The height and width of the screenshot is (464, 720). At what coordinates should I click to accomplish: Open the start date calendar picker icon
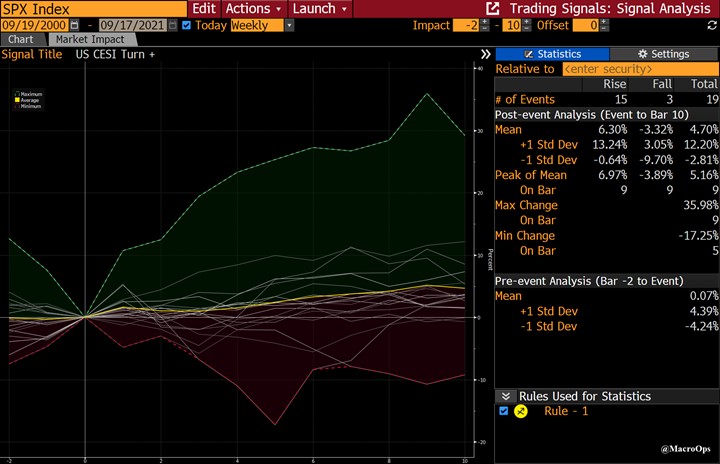74,25
